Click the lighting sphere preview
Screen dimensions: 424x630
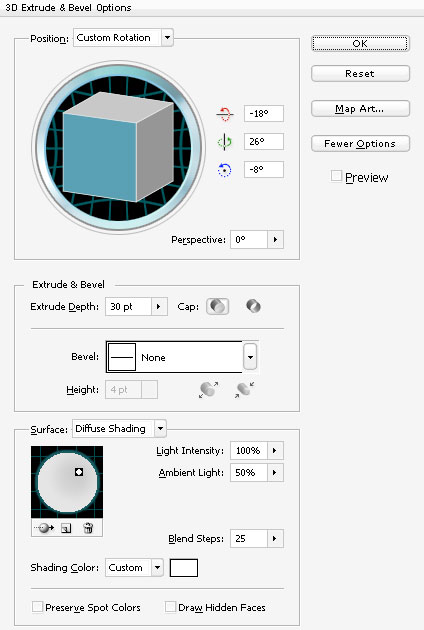tap(67, 482)
